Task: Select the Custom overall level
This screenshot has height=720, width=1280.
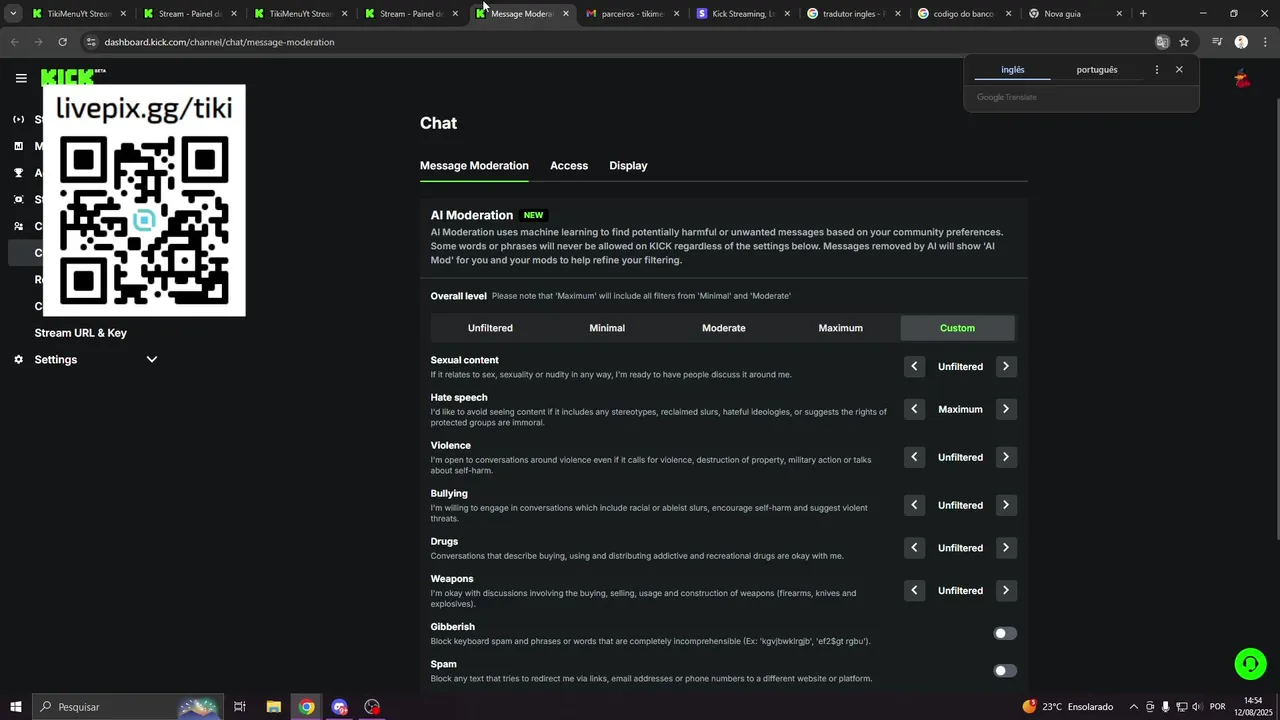Action: coord(957,328)
